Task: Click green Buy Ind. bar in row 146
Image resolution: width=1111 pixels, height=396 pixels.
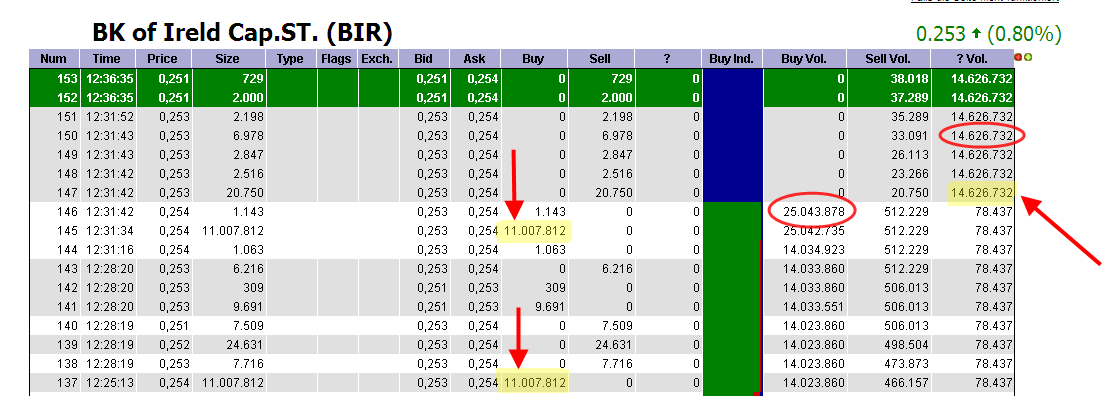Action: pyautogui.click(x=732, y=211)
